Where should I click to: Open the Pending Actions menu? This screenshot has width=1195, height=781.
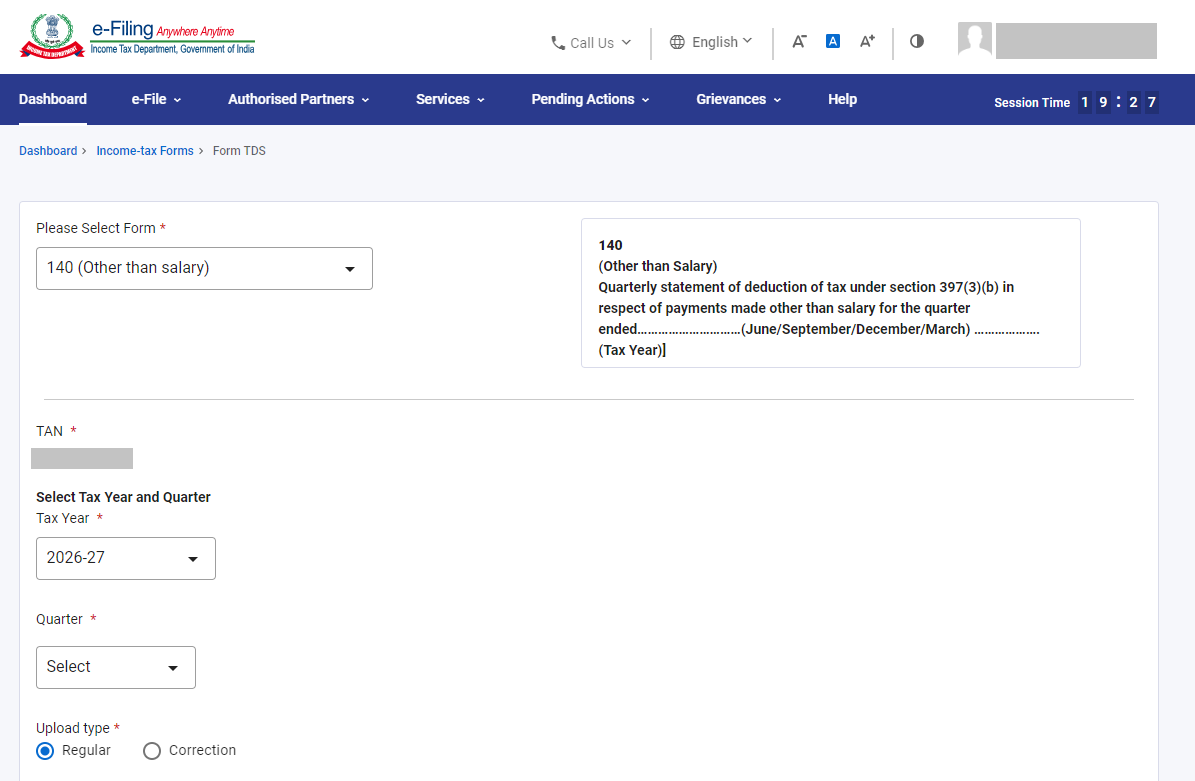click(x=591, y=99)
